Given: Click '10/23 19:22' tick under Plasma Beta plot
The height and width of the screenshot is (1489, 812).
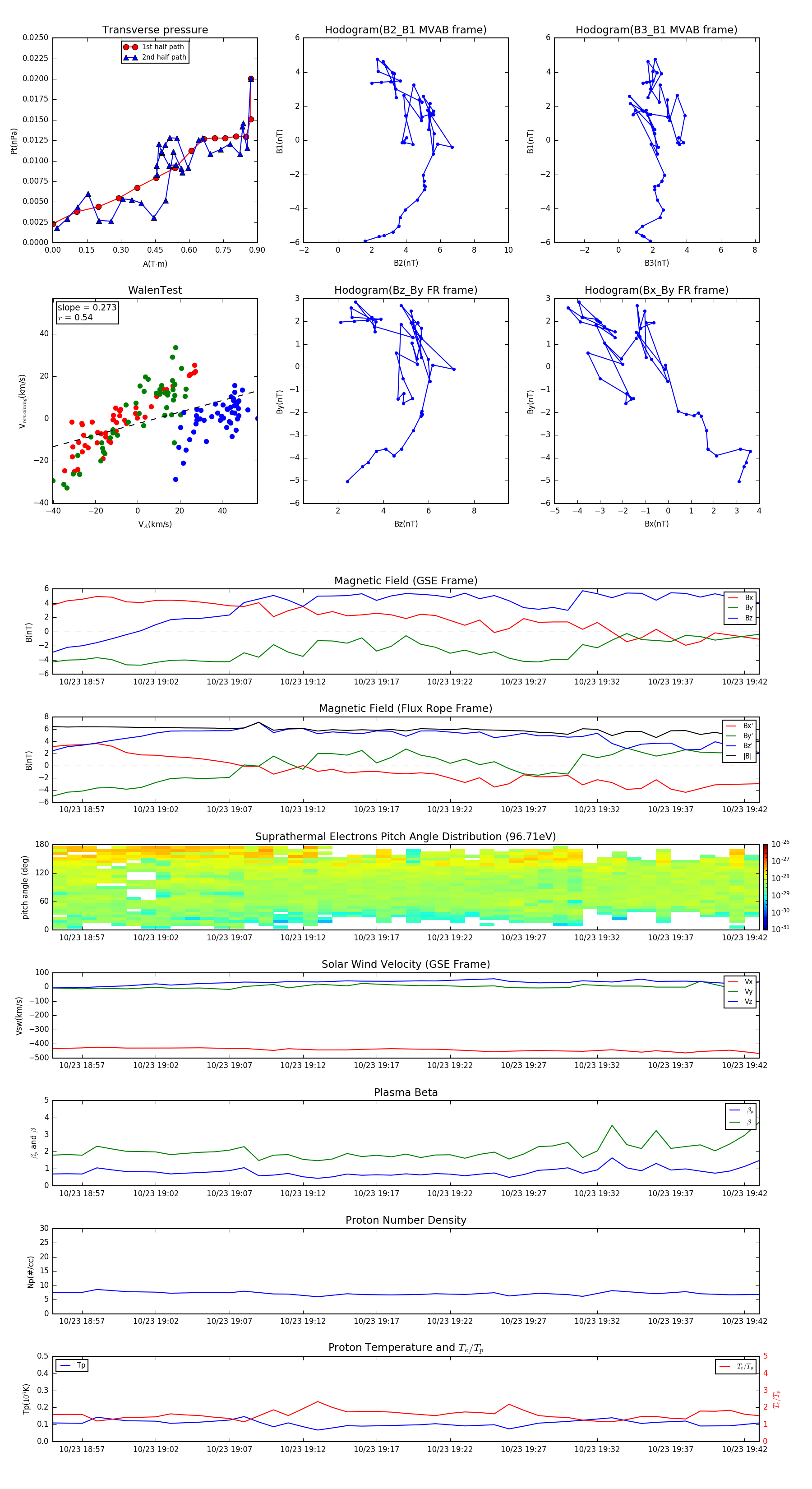Looking at the screenshot, I should [x=450, y=1193].
